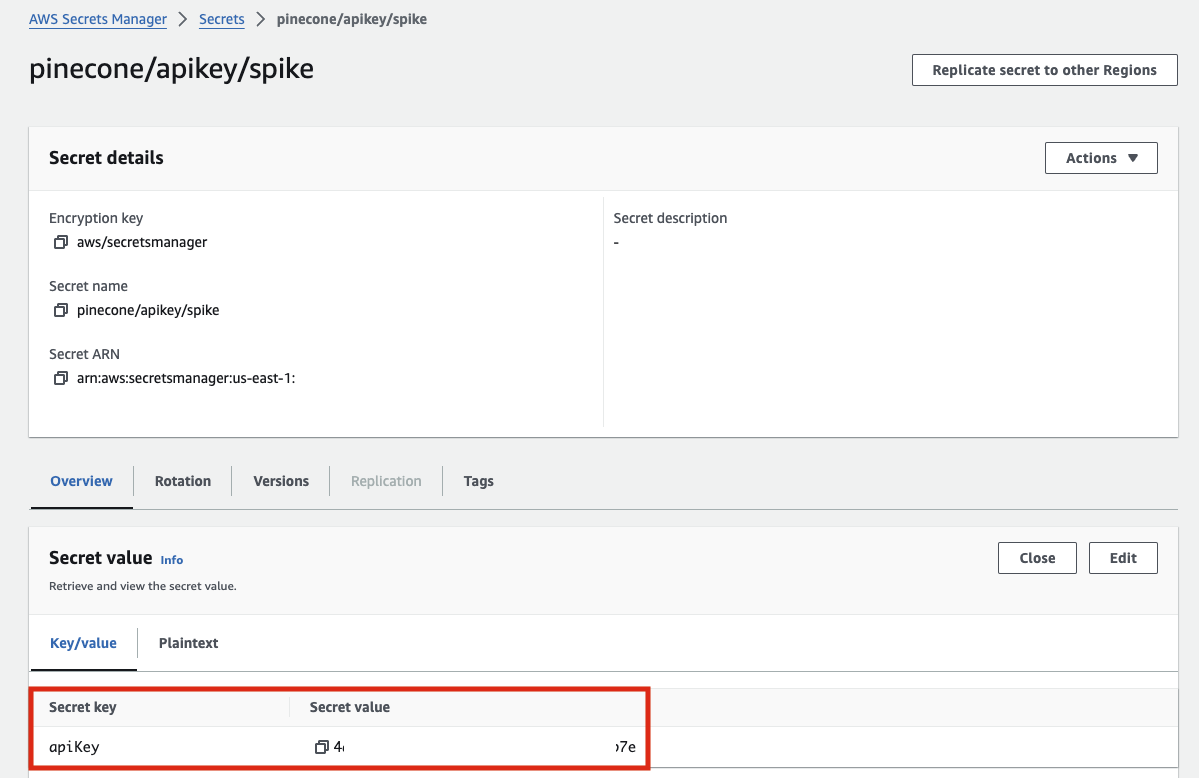Switch to the Plaintext view
The width and height of the screenshot is (1199, 778).
pos(188,643)
